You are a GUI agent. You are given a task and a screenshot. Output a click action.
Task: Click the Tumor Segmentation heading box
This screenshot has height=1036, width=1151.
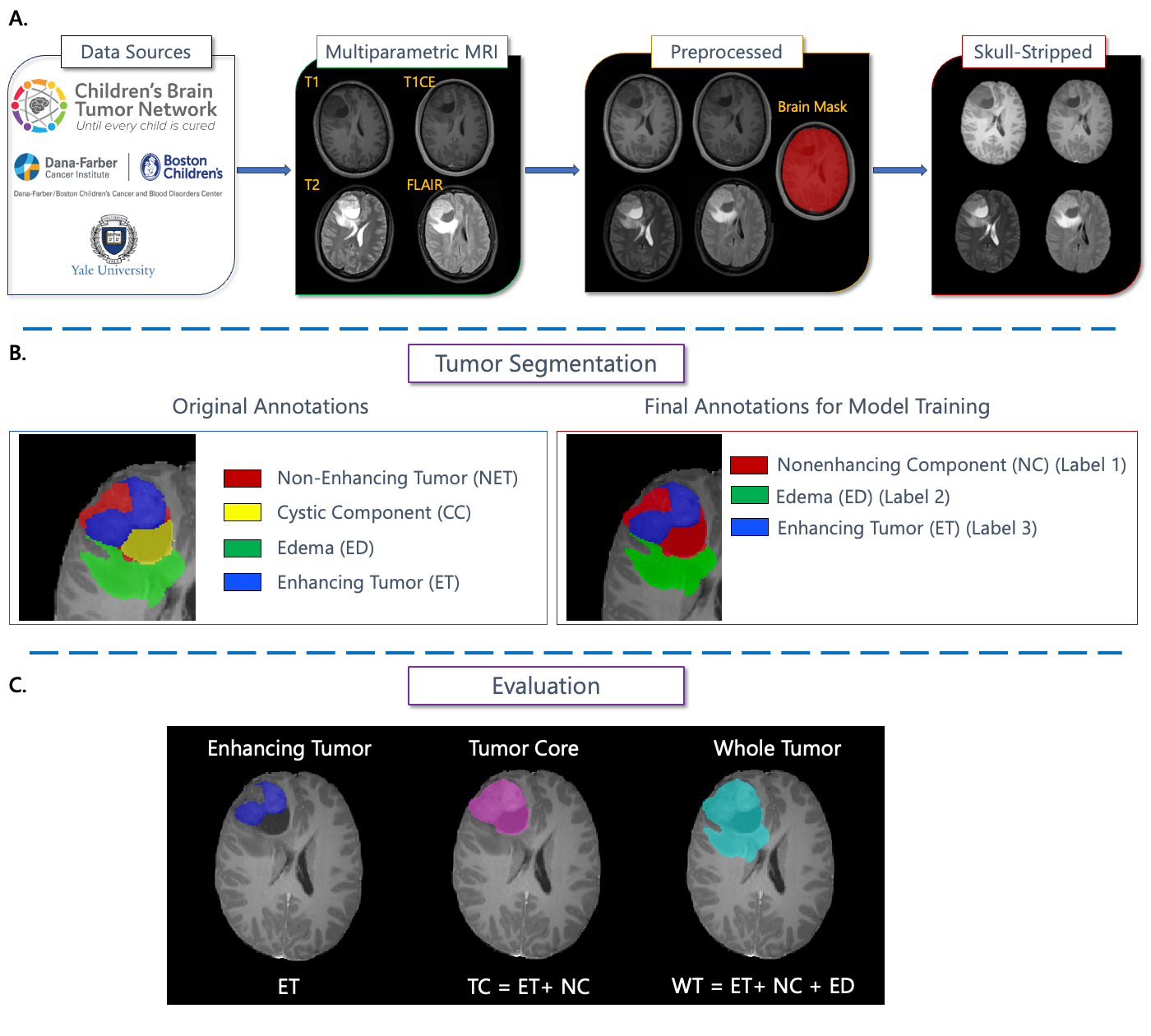point(546,363)
